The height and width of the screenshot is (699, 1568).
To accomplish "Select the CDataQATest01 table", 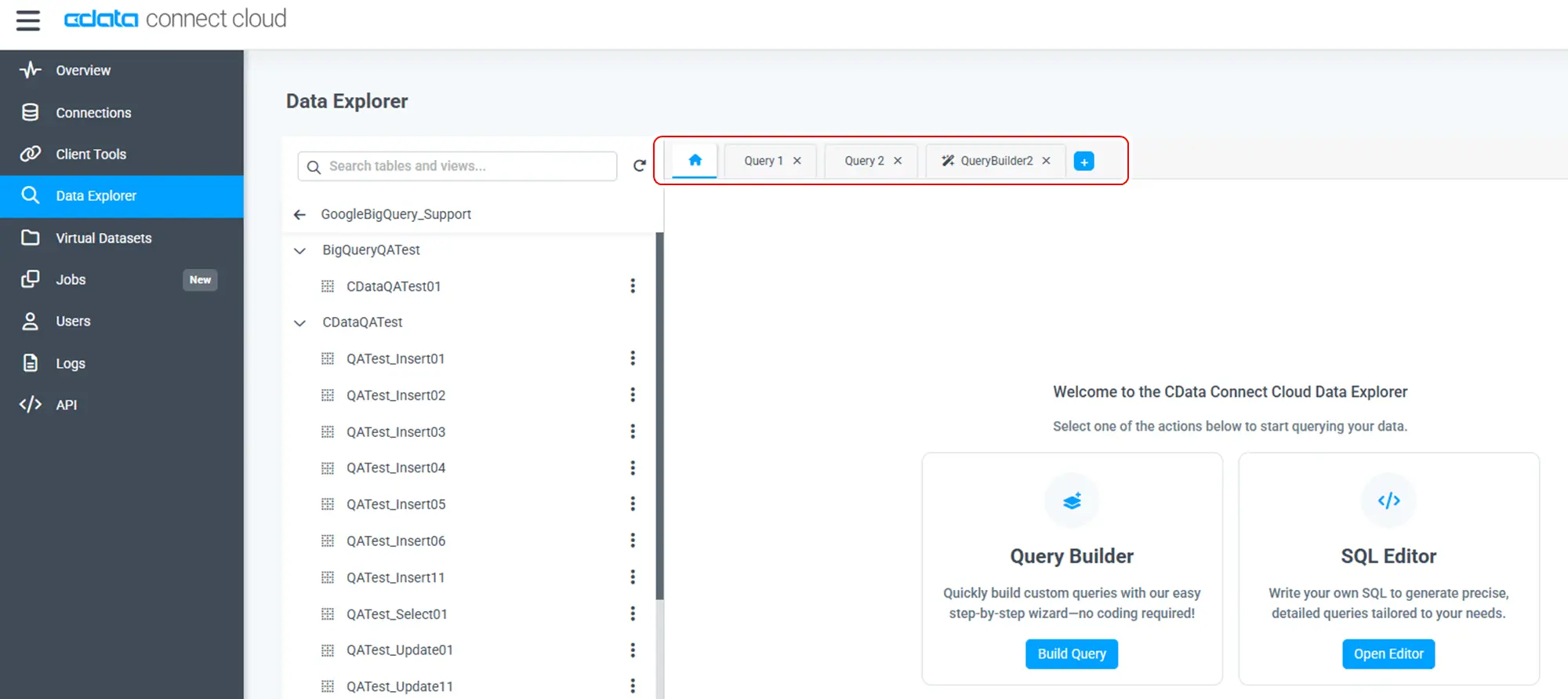I will point(394,286).
